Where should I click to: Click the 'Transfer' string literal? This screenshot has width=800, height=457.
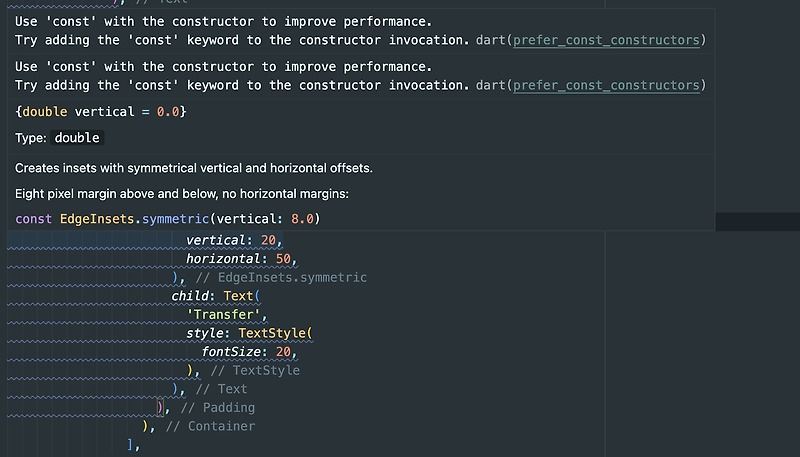point(223,315)
